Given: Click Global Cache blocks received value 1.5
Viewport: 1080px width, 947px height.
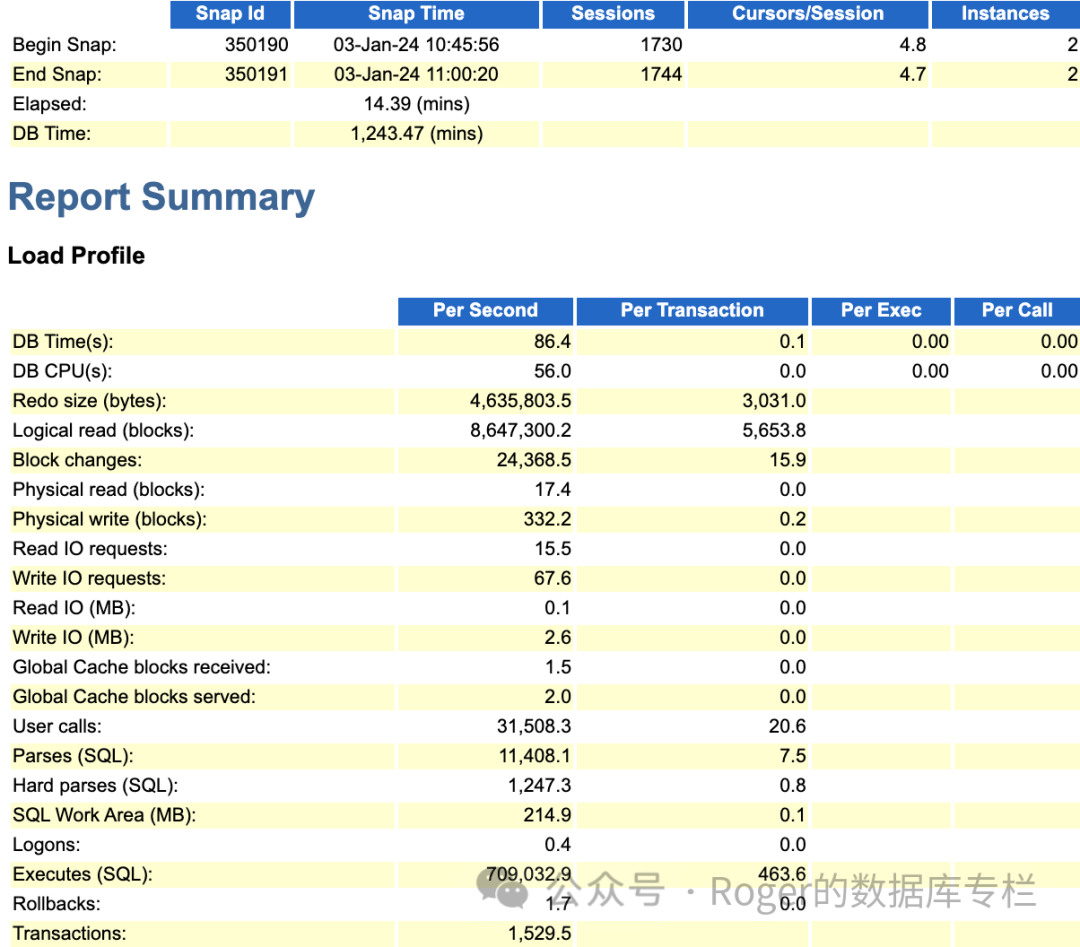Looking at the screenshot, I should coord(559,667).
